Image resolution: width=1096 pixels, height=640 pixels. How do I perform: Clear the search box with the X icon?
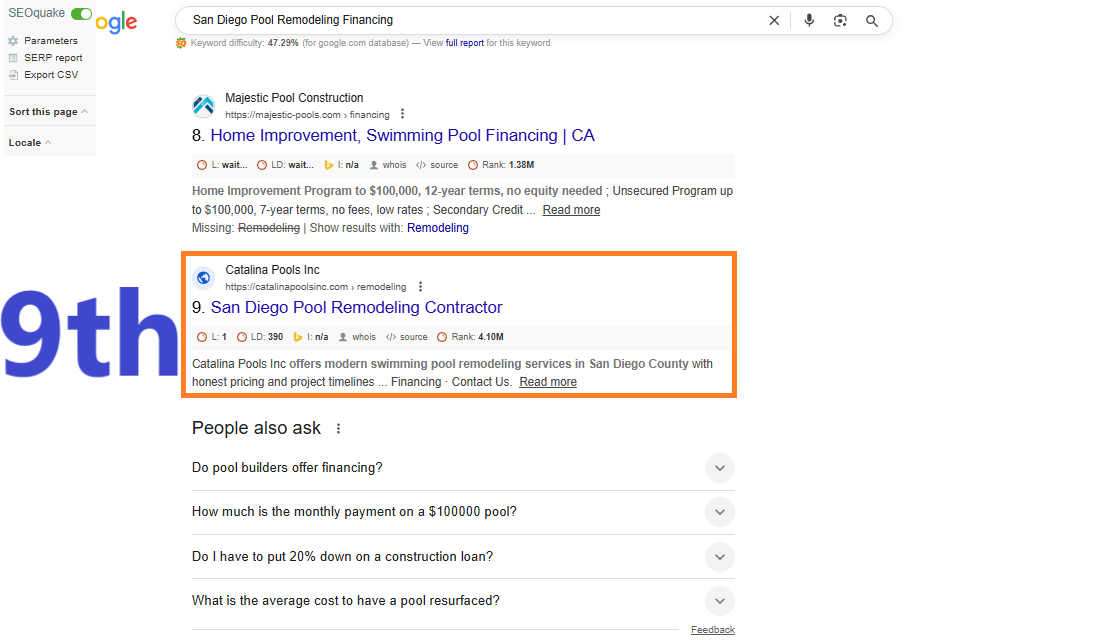pyautogui.click(x=774, y=21)
